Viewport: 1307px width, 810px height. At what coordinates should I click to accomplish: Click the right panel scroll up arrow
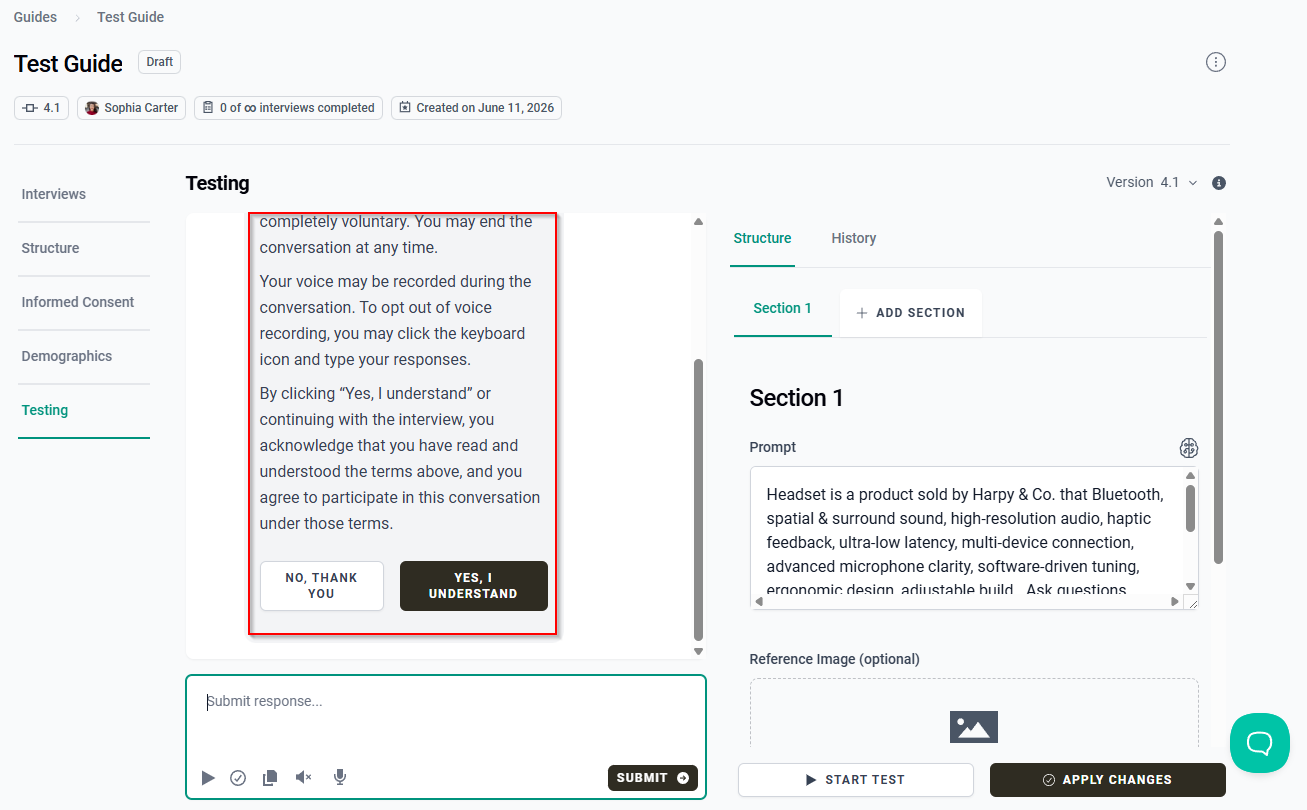[1218, 222]
